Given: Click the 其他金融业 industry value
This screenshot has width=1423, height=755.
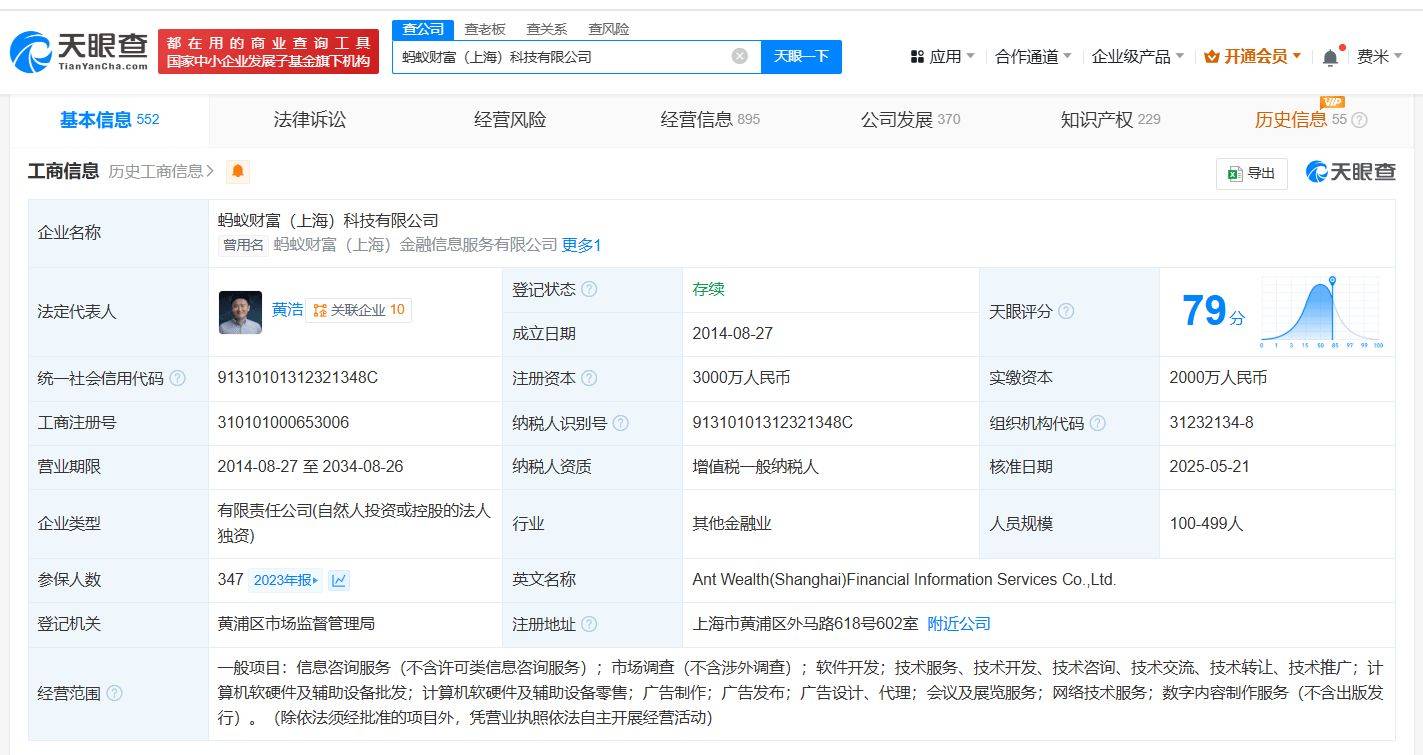Looking at the screenshot, I should [732, 523].
